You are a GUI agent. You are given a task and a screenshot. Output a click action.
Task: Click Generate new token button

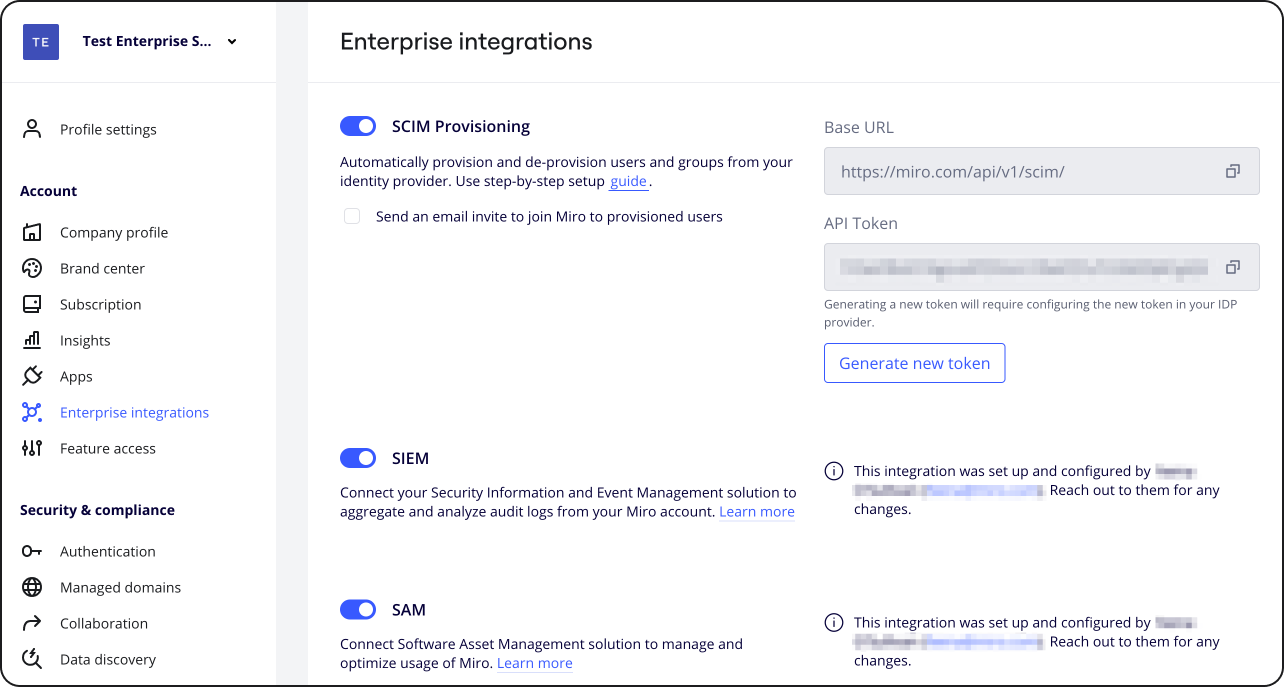pyautogui.click(x=914, y=363)
